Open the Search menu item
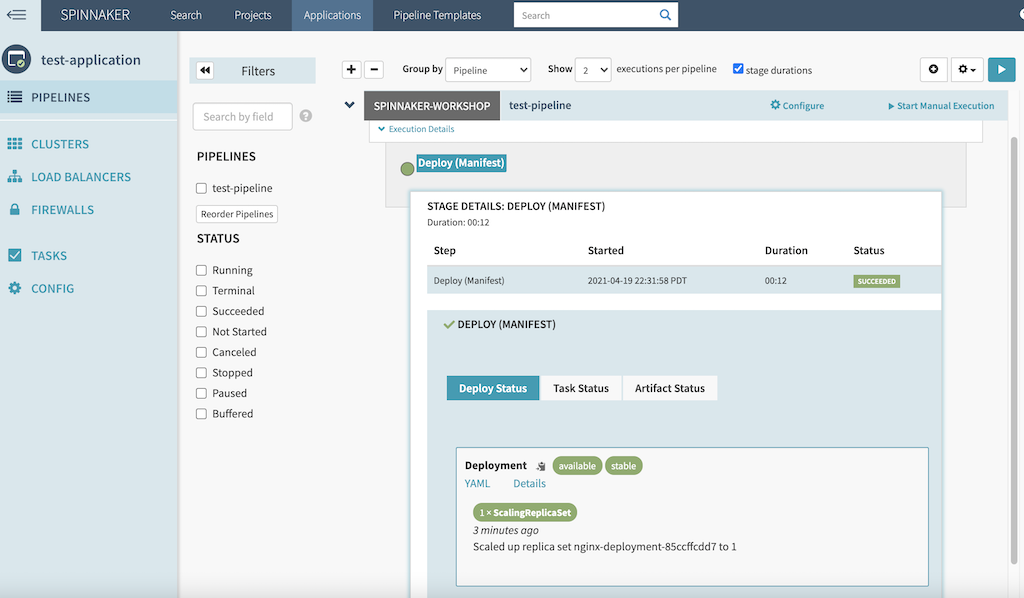Screen dimensions: 1024x598 (186, 15)
